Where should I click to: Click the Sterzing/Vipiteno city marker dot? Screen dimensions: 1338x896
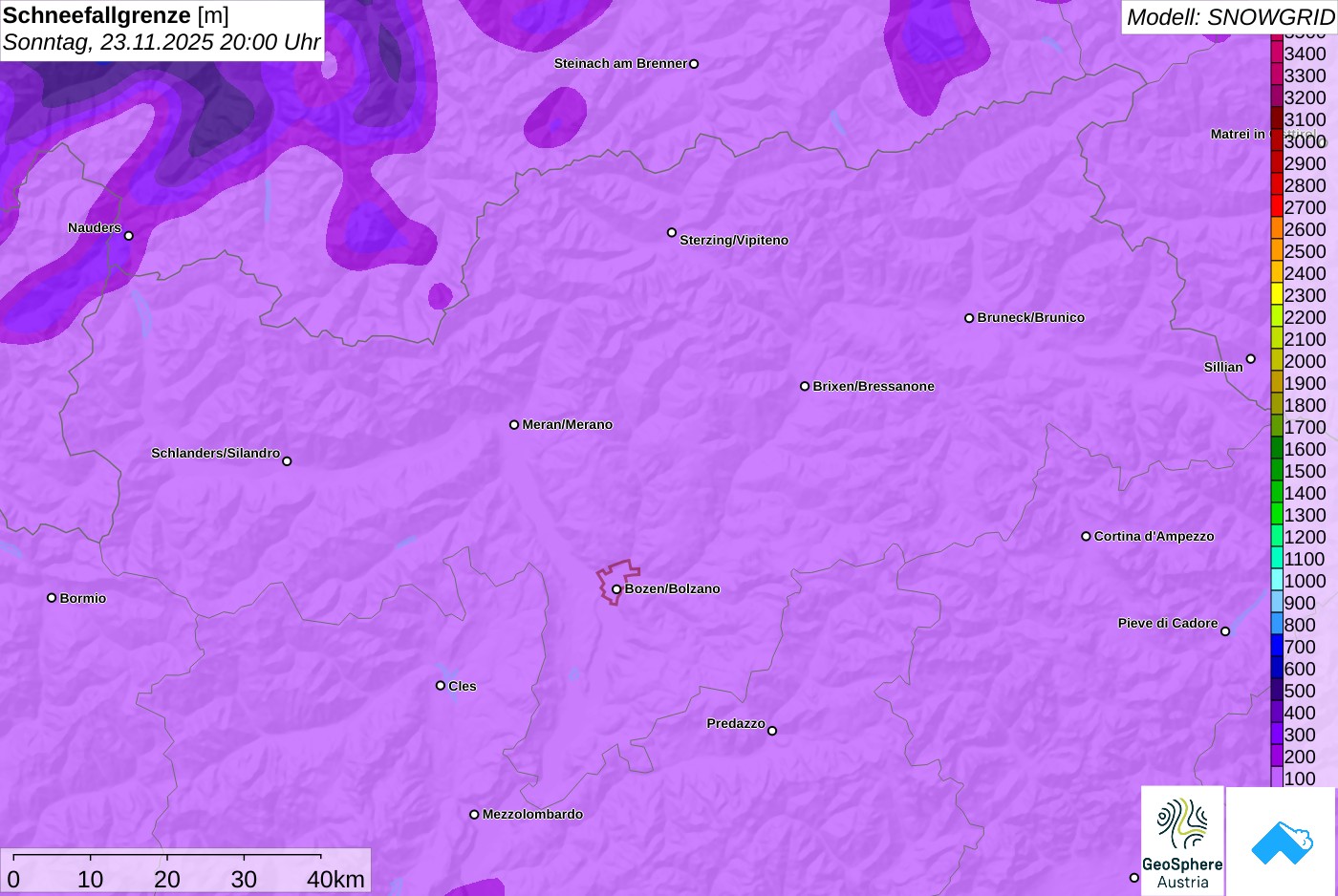click(x=672, y=233)
